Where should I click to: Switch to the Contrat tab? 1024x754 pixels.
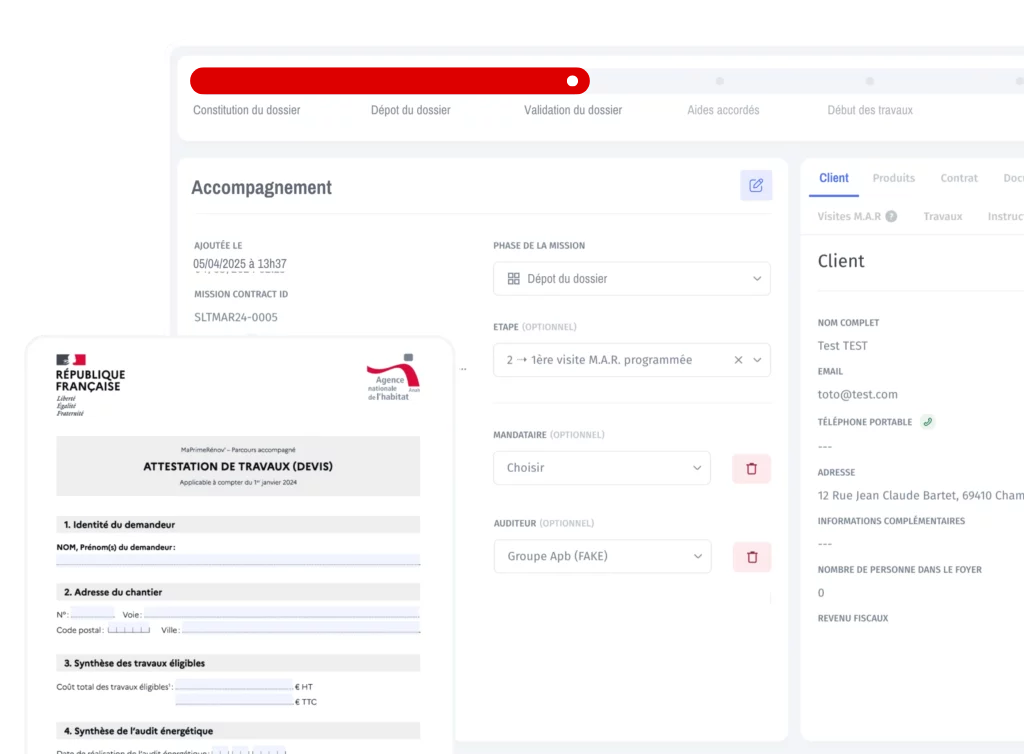(x=959, y=178)
